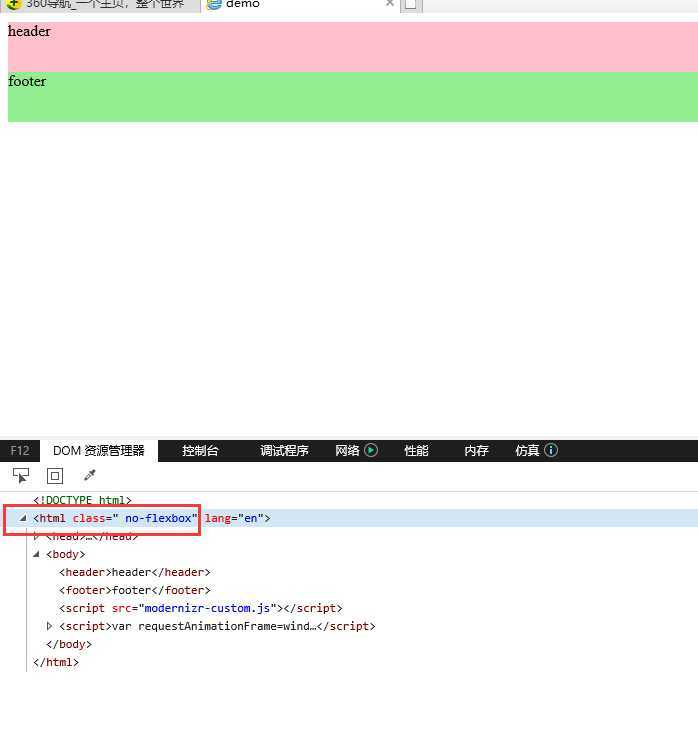Select the opening body tag row

66,554
